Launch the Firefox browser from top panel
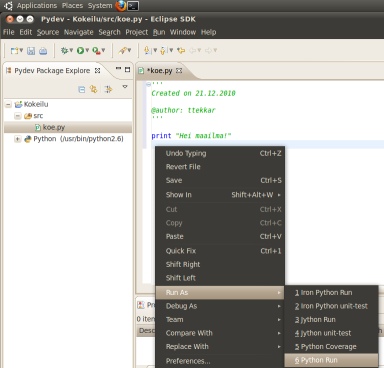 click(x=121, y=6)
